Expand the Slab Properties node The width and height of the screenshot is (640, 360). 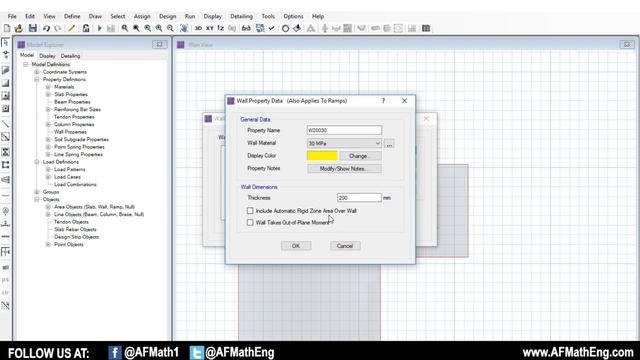coord(48,94)
